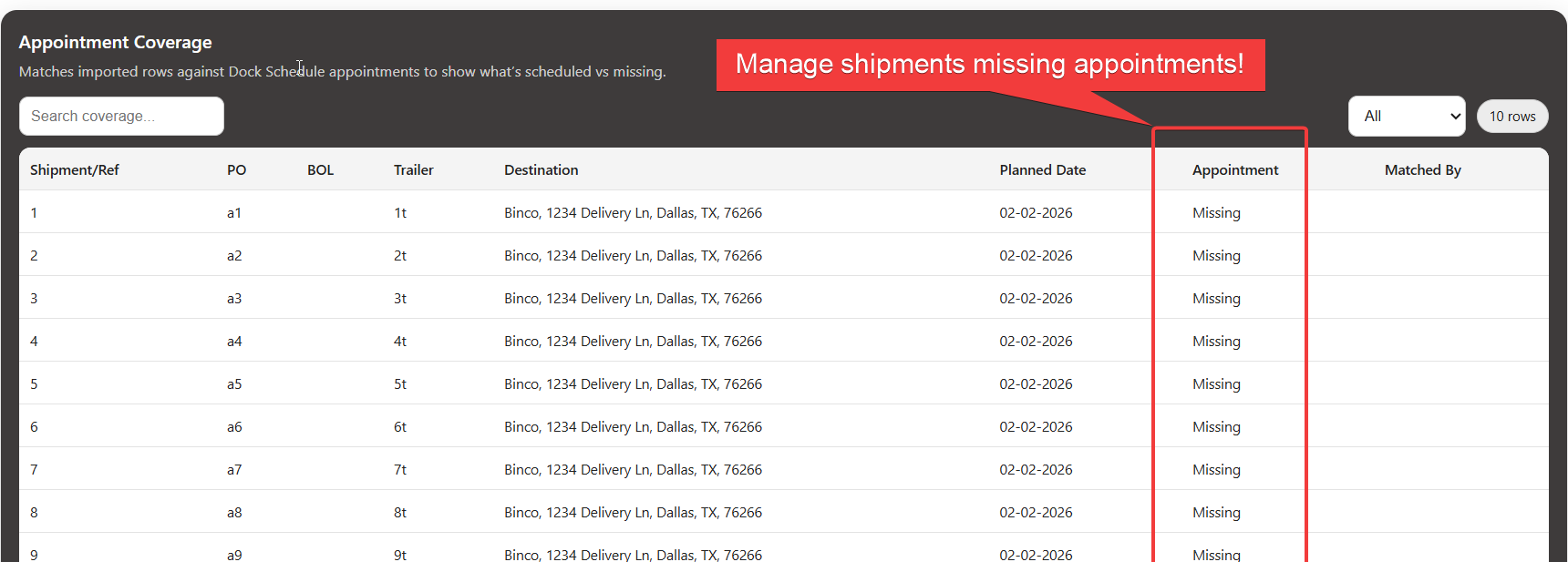This screenshot has height=562, width=1568.
Task: Click trailer 3t in the table
Action: [400, 299]
